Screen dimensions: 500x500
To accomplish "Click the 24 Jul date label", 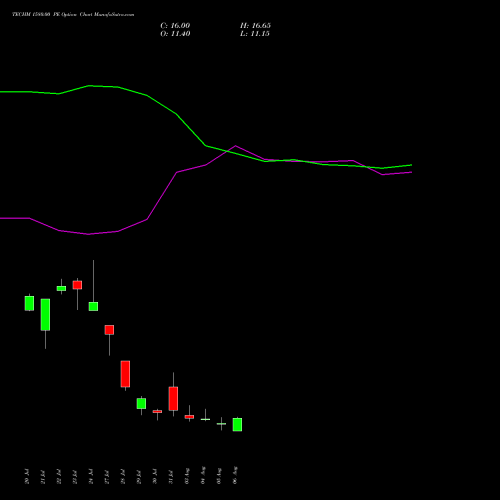I will point(91,477).
